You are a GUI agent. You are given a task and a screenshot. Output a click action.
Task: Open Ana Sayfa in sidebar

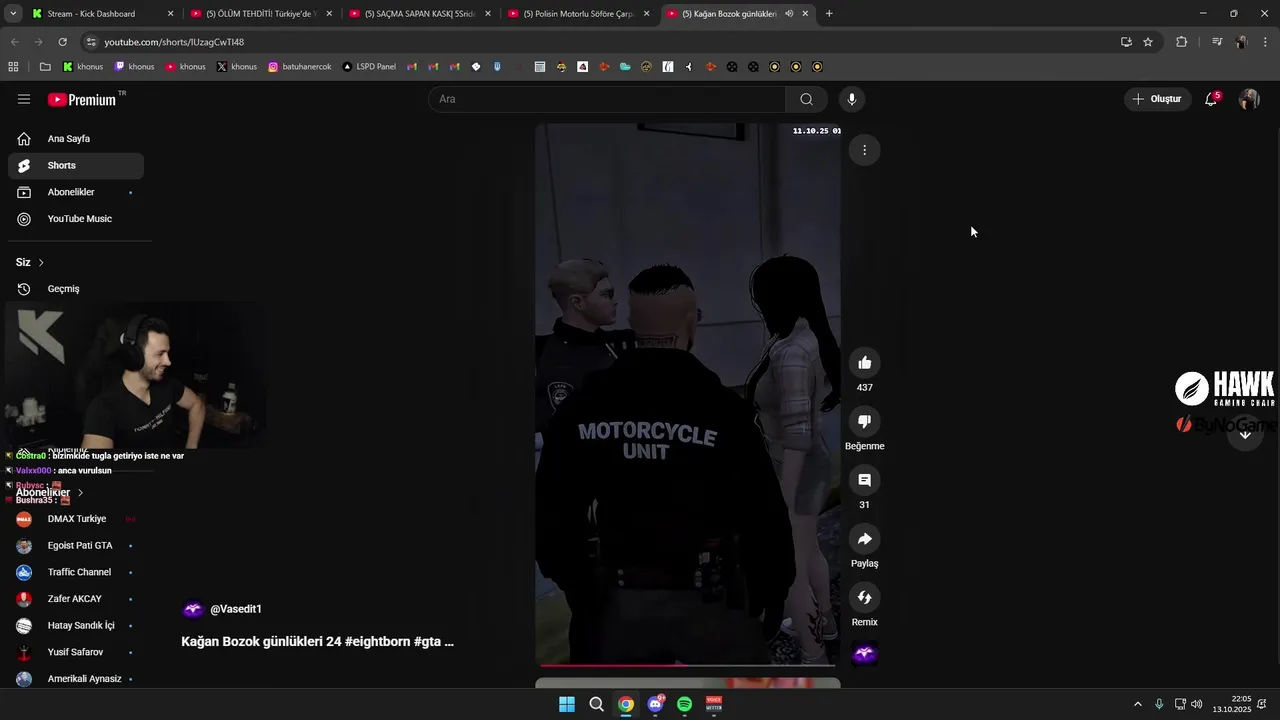point(76,139)
